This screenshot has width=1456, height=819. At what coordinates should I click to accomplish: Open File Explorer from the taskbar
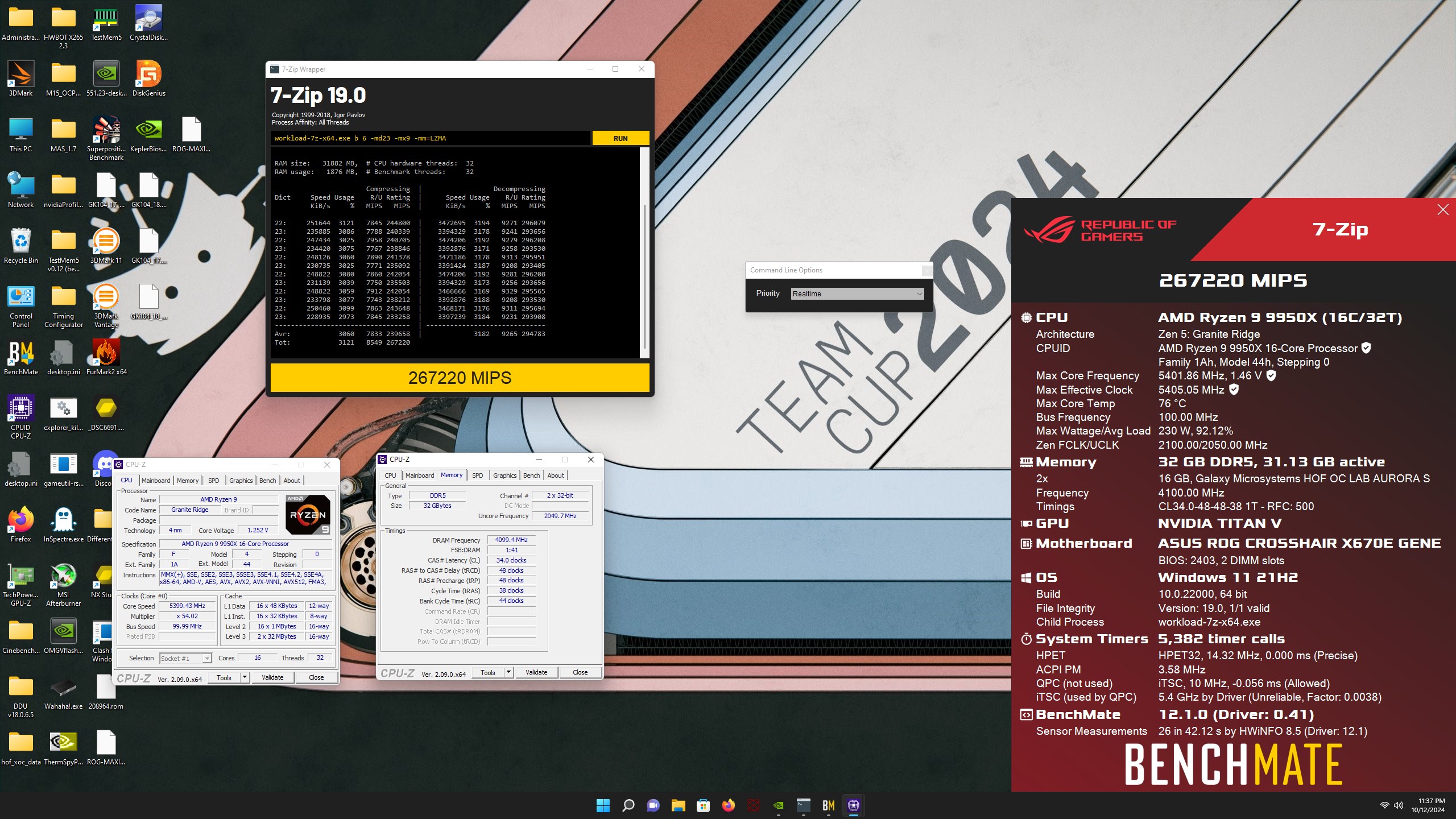click(x=678, y=805)
